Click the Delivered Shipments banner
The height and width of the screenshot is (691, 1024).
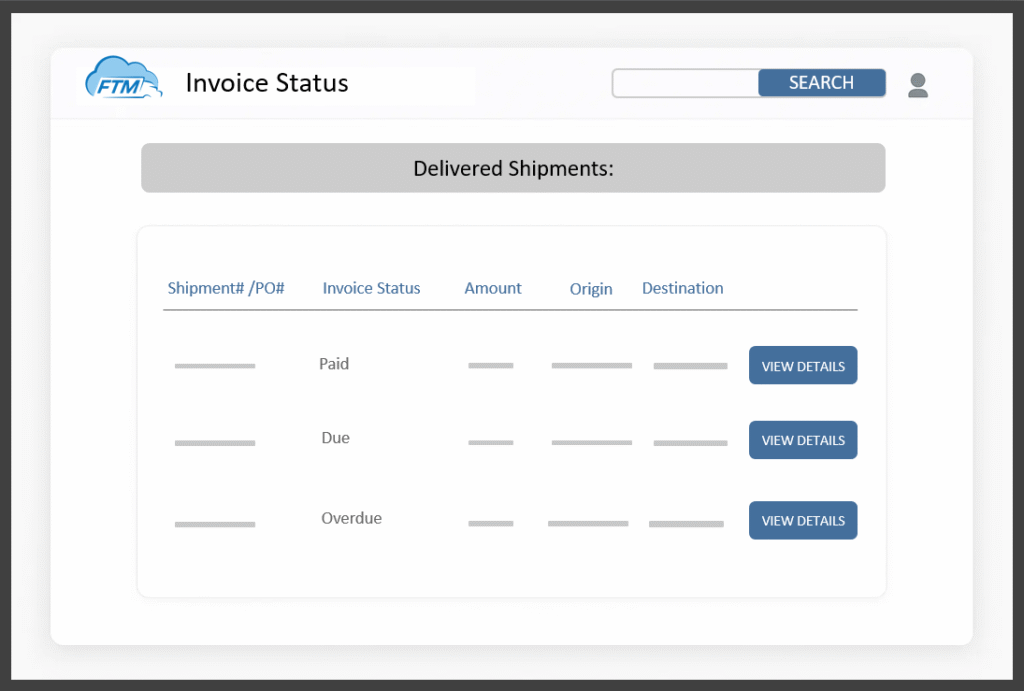(x=512, y=168)
